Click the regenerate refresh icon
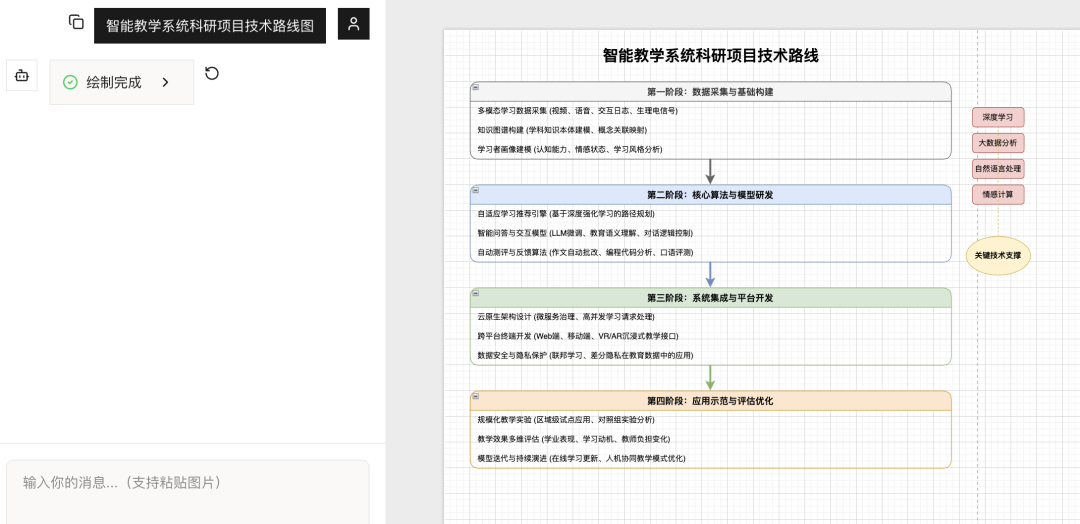 tap(212, 73)
